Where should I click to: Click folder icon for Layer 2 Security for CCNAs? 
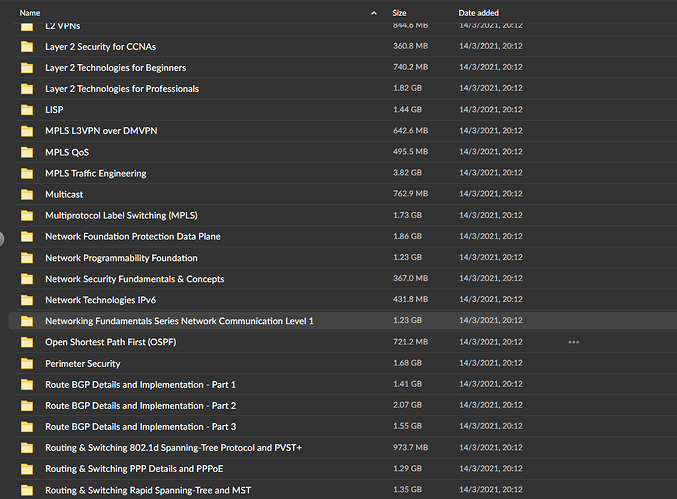pos(27,46)
